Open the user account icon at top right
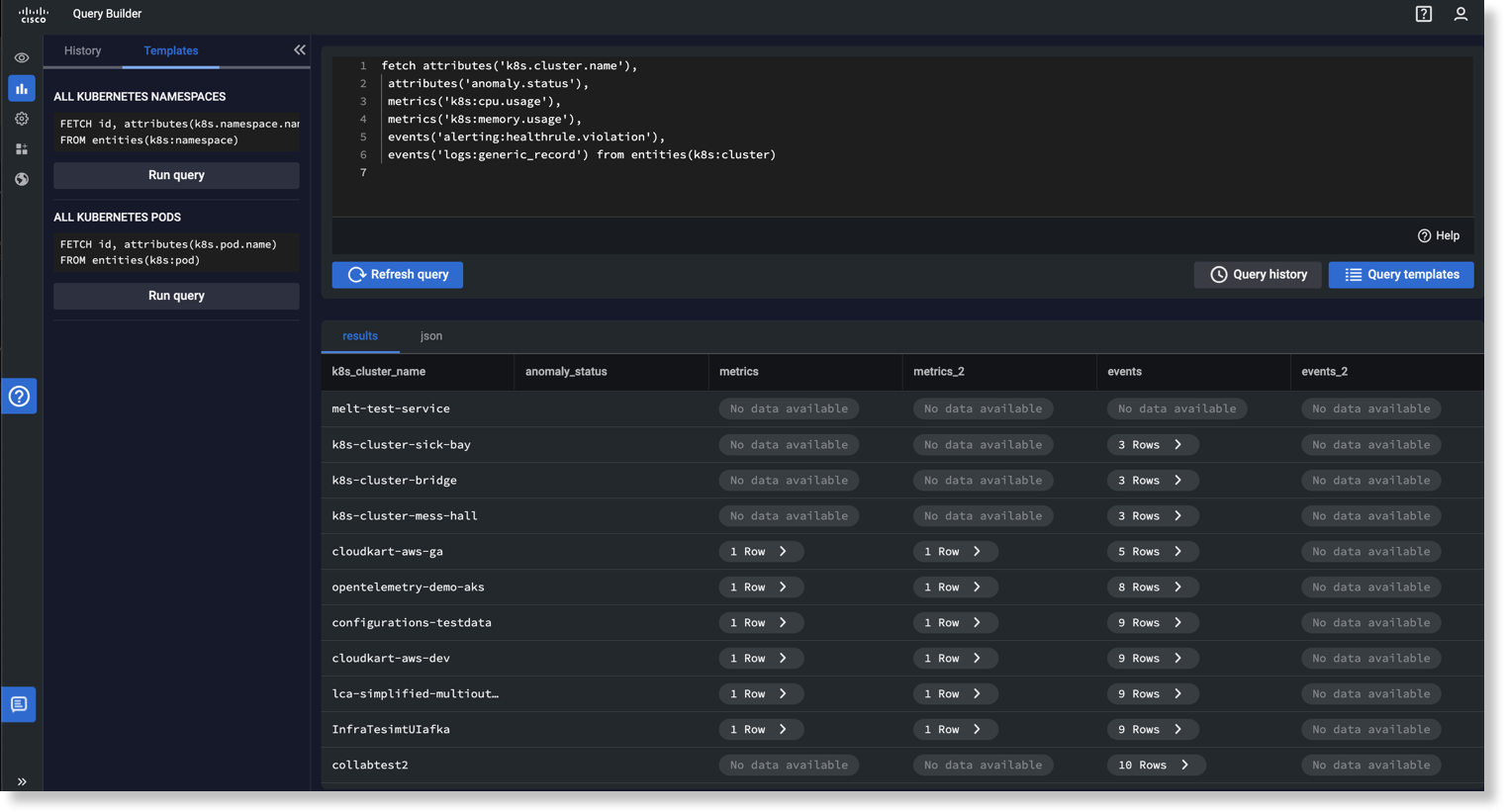This screenshot has height=812, width=1505. 1460,14
